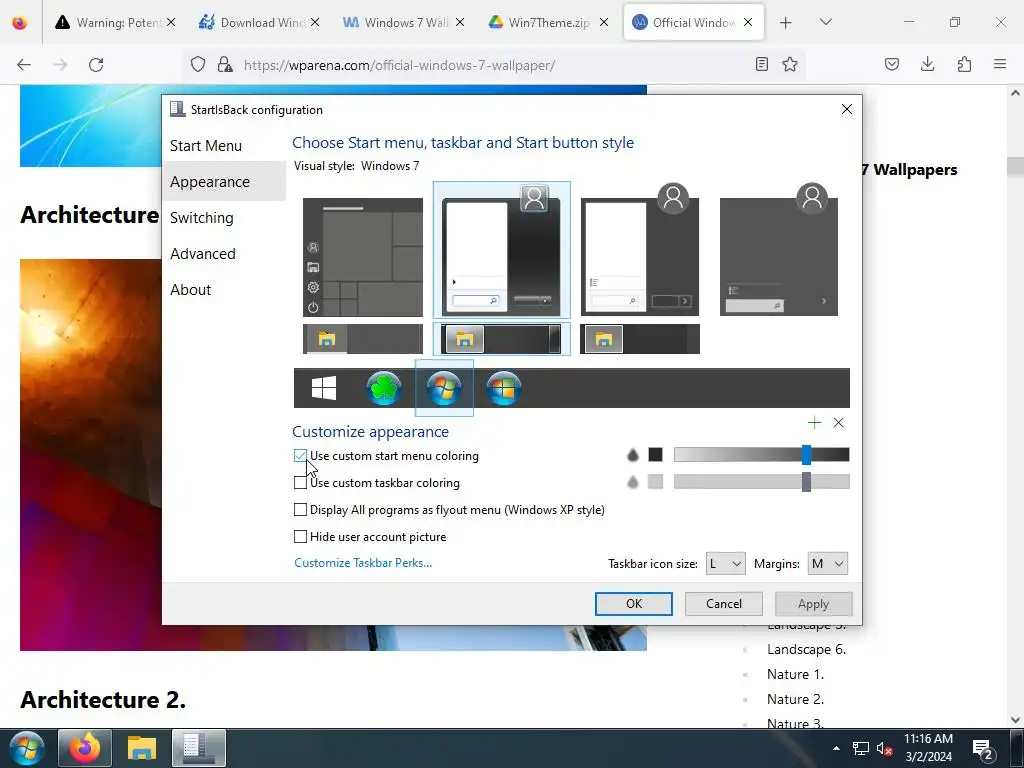The height and width of the screenshot is (768, 1024).
Task: Pick the first taskbar style preview
Action: 362,339
